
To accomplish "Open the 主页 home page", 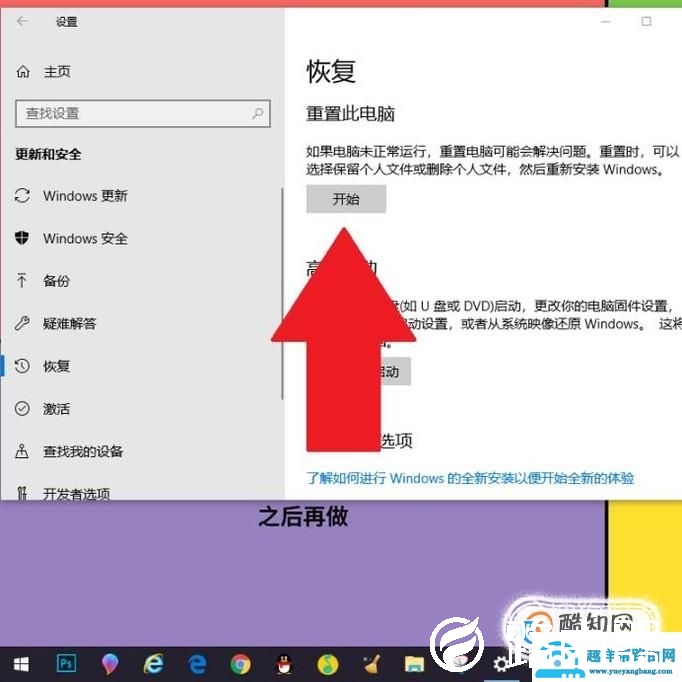I will point(57,71).
